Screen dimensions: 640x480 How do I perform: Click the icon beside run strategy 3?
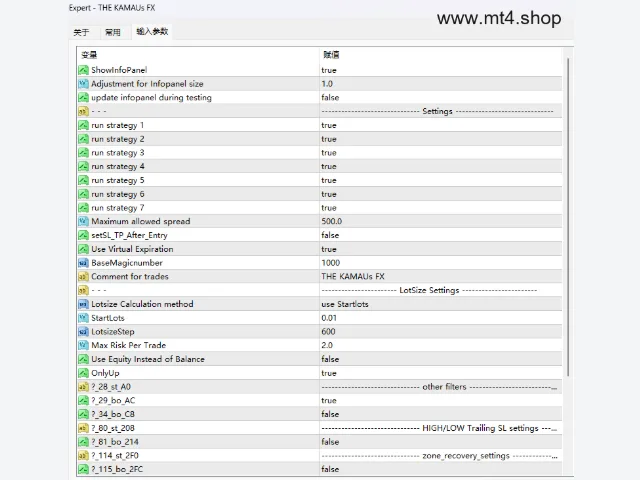tap(83, 153)
